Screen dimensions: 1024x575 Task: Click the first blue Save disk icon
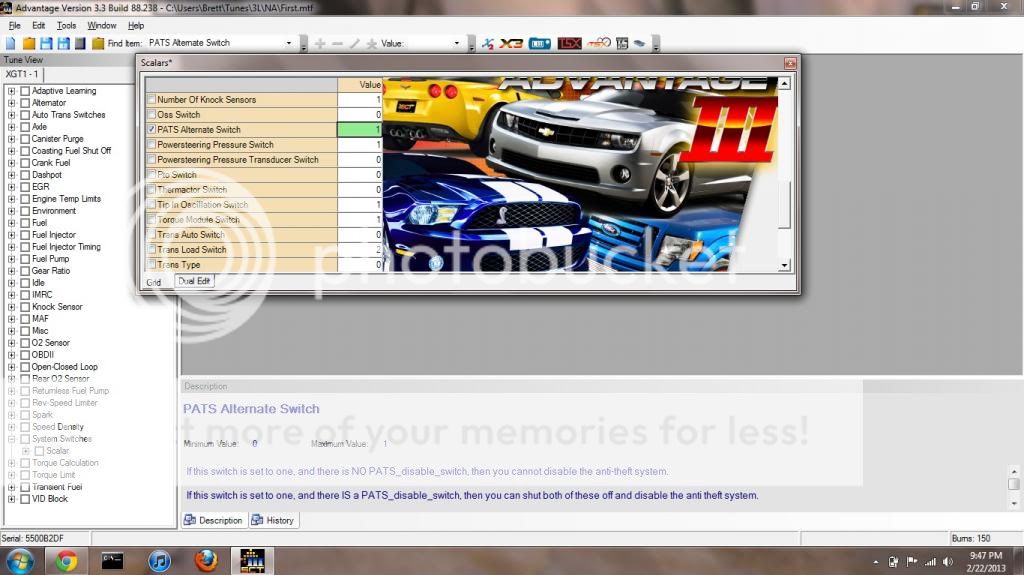pos(46,44)
